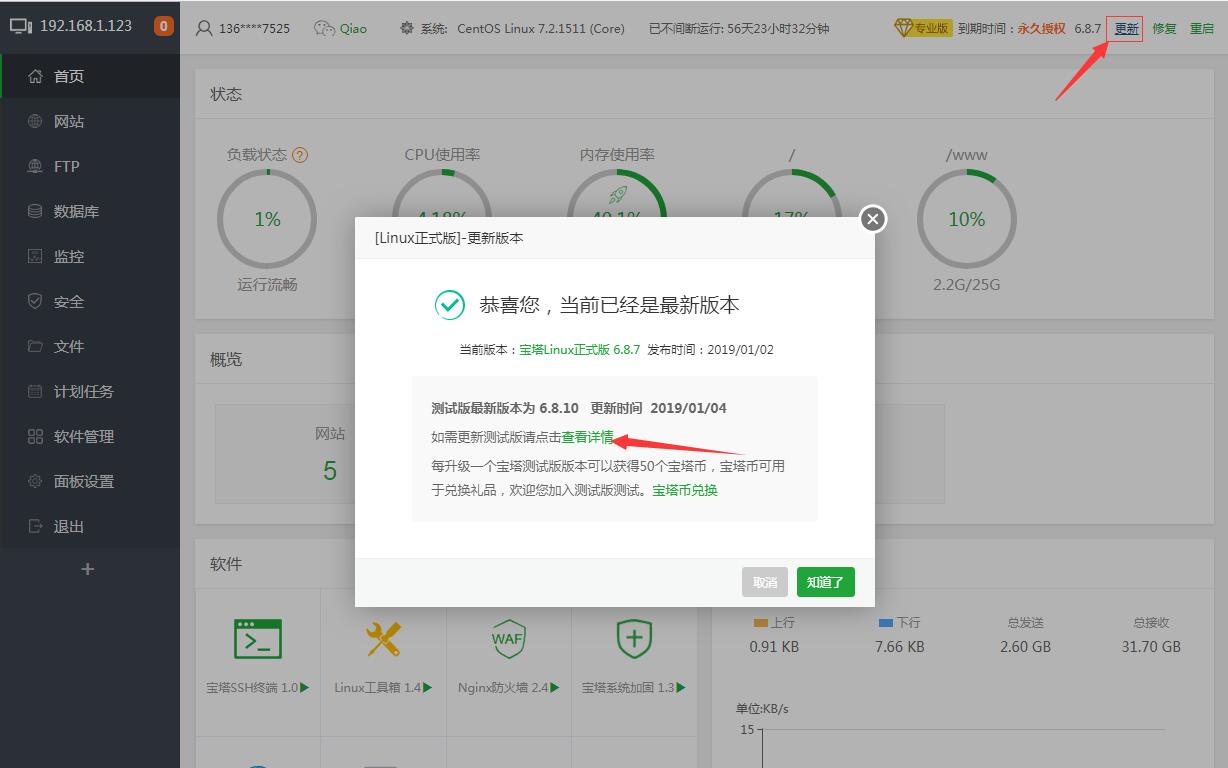This screenshot has height=768, width=1228.
Task: Click the 更新 link in header
Action: coord(1126,28)
